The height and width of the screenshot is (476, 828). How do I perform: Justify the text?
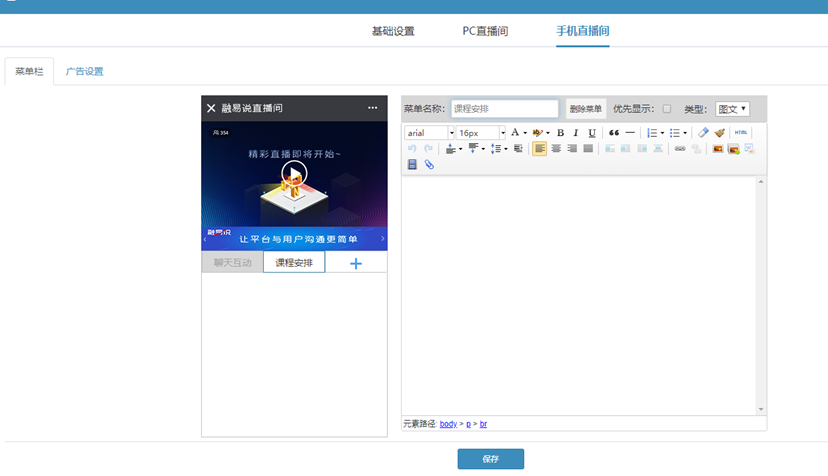pyautogui.click(x=588, y=148)
